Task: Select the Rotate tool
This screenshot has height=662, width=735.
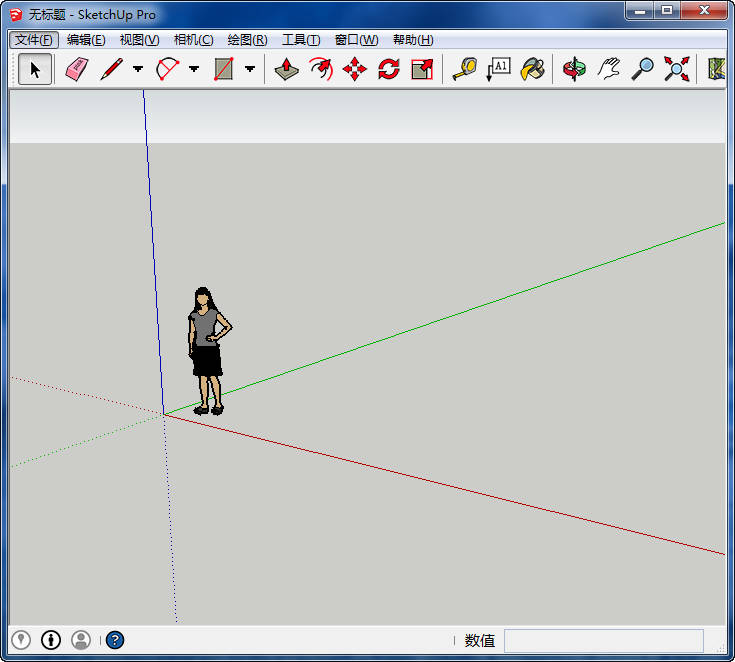Action: click(x=389, y=69)
